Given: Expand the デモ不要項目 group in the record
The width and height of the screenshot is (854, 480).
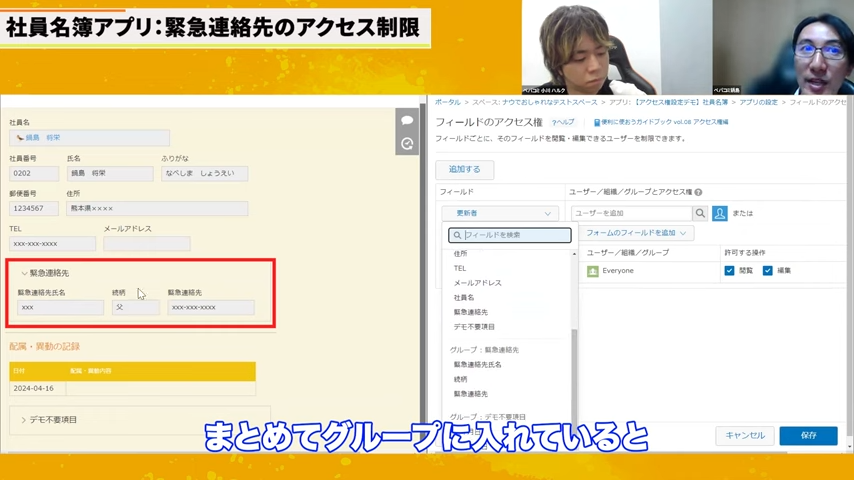Looking at the screenshot, I should (x=23, y=420).
